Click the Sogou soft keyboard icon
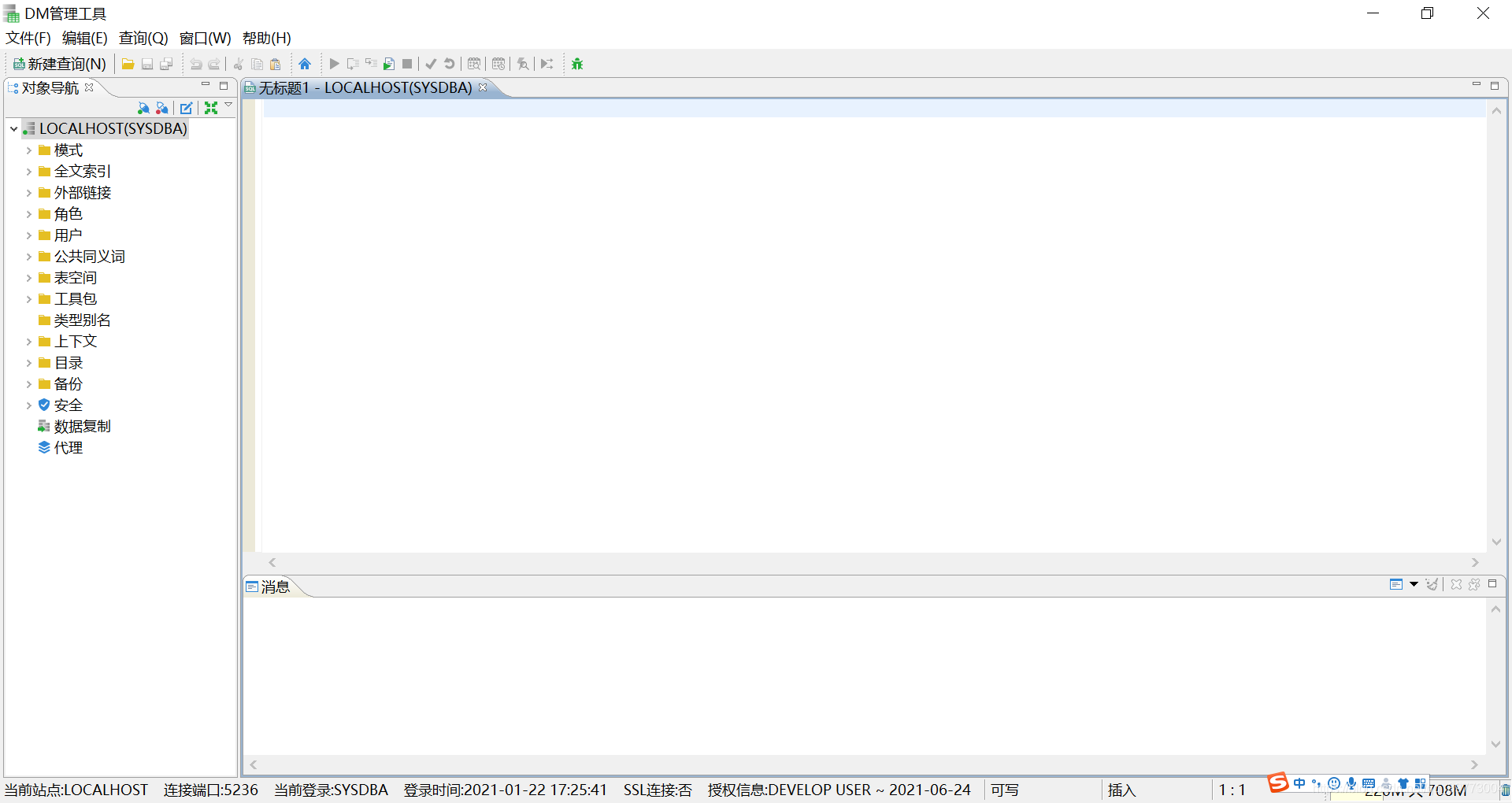 [1369, 783]
